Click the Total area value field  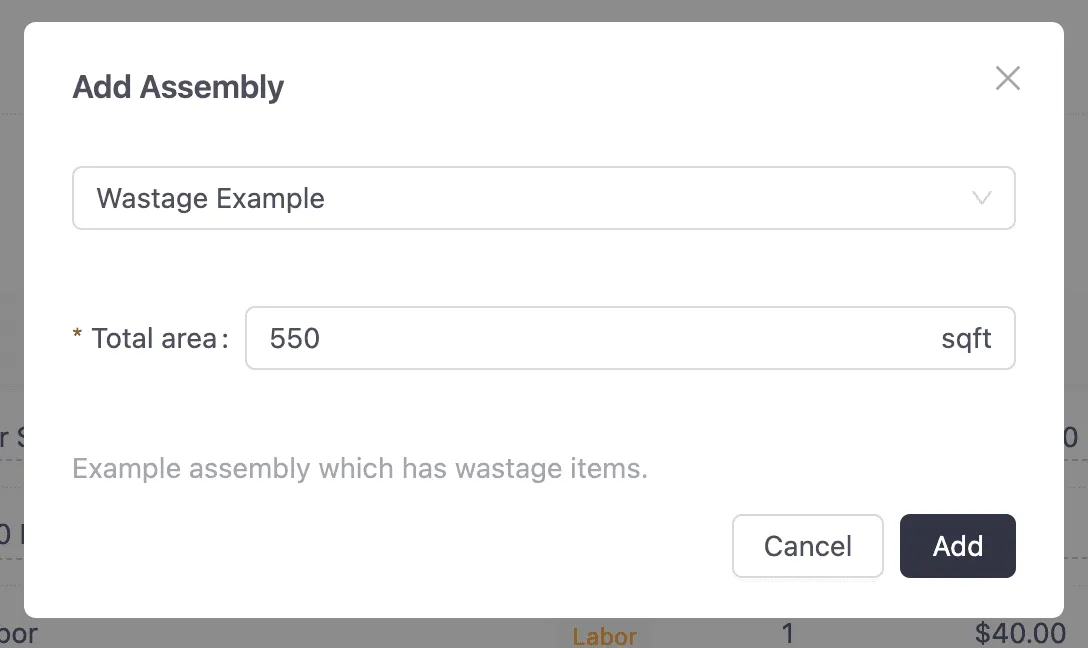(631, 338)
